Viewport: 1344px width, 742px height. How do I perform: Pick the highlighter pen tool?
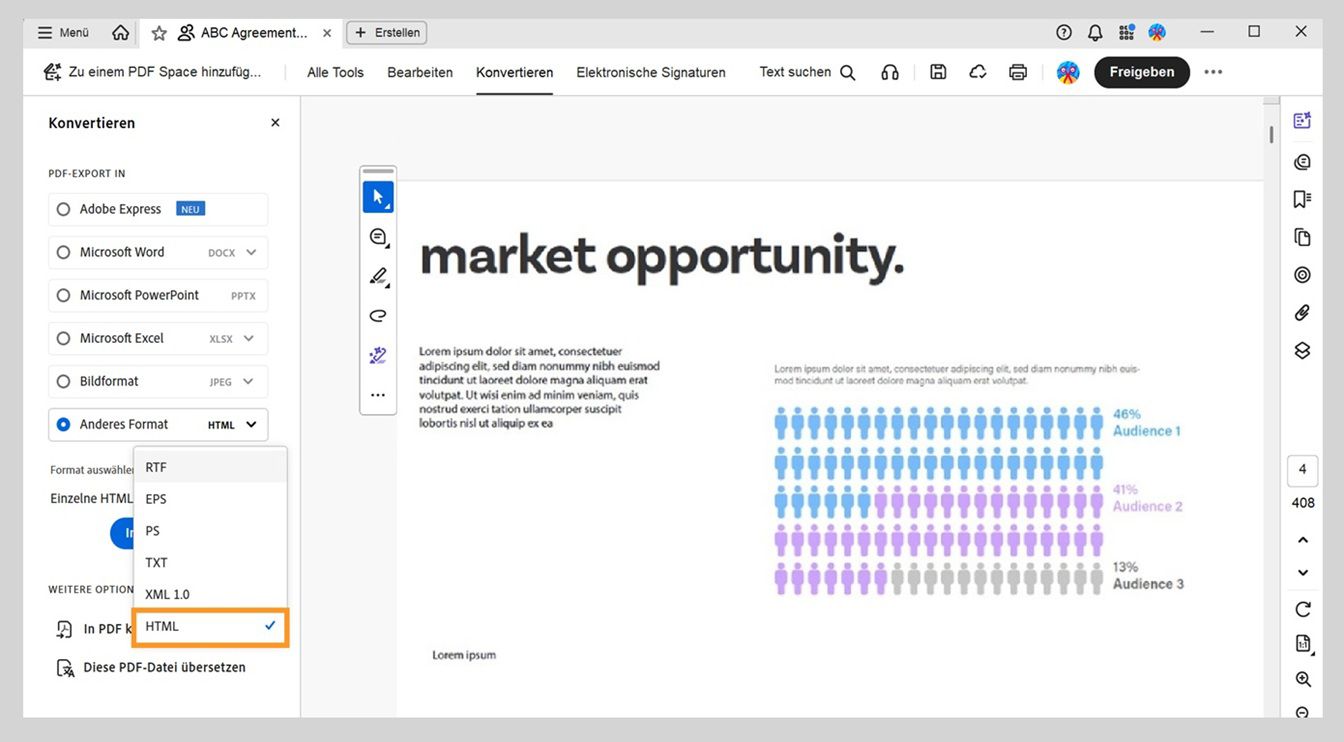pos(378,276)
